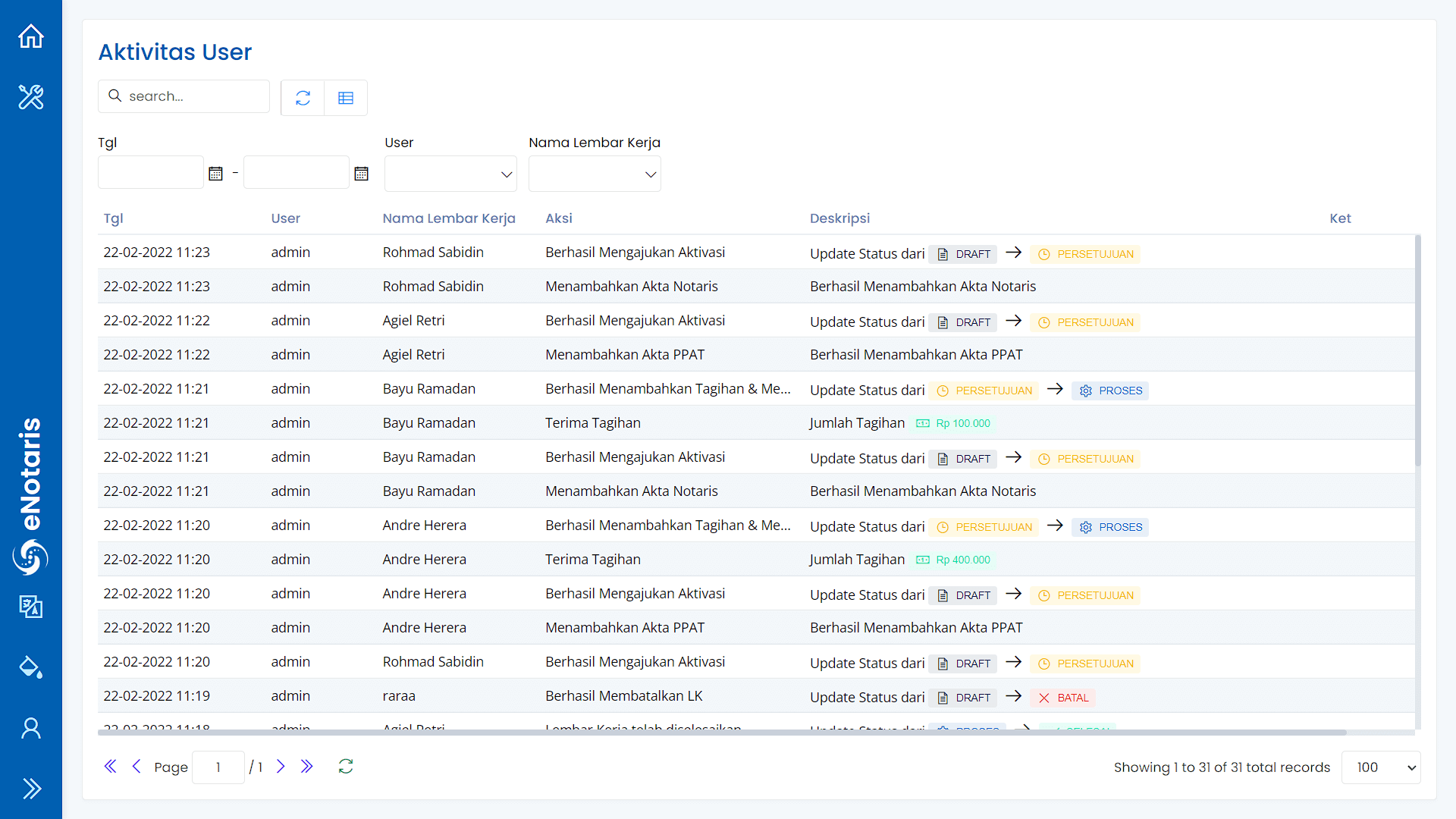Viewport: 1456px width, 819px height.
Task: Sort by Ket column header
Action: click(1340, 218)
